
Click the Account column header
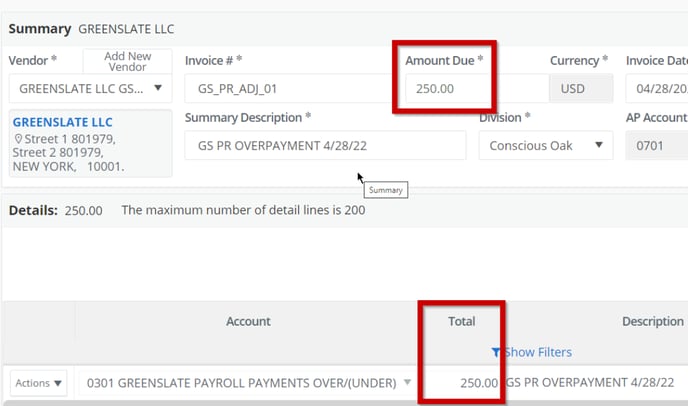pyautogui.click(x=248, y=321)
